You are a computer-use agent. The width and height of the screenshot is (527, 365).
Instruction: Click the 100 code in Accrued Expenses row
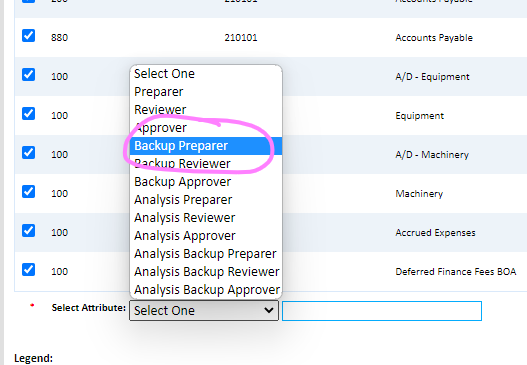click(59, 232)
